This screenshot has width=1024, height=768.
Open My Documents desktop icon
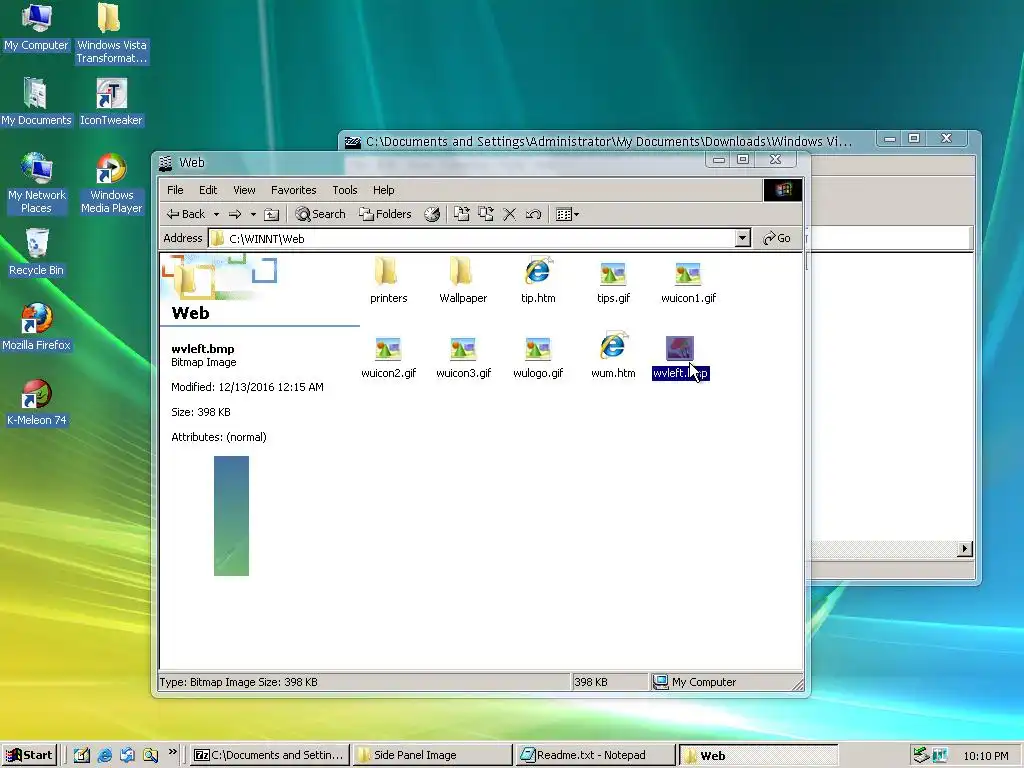click(37, 102)
